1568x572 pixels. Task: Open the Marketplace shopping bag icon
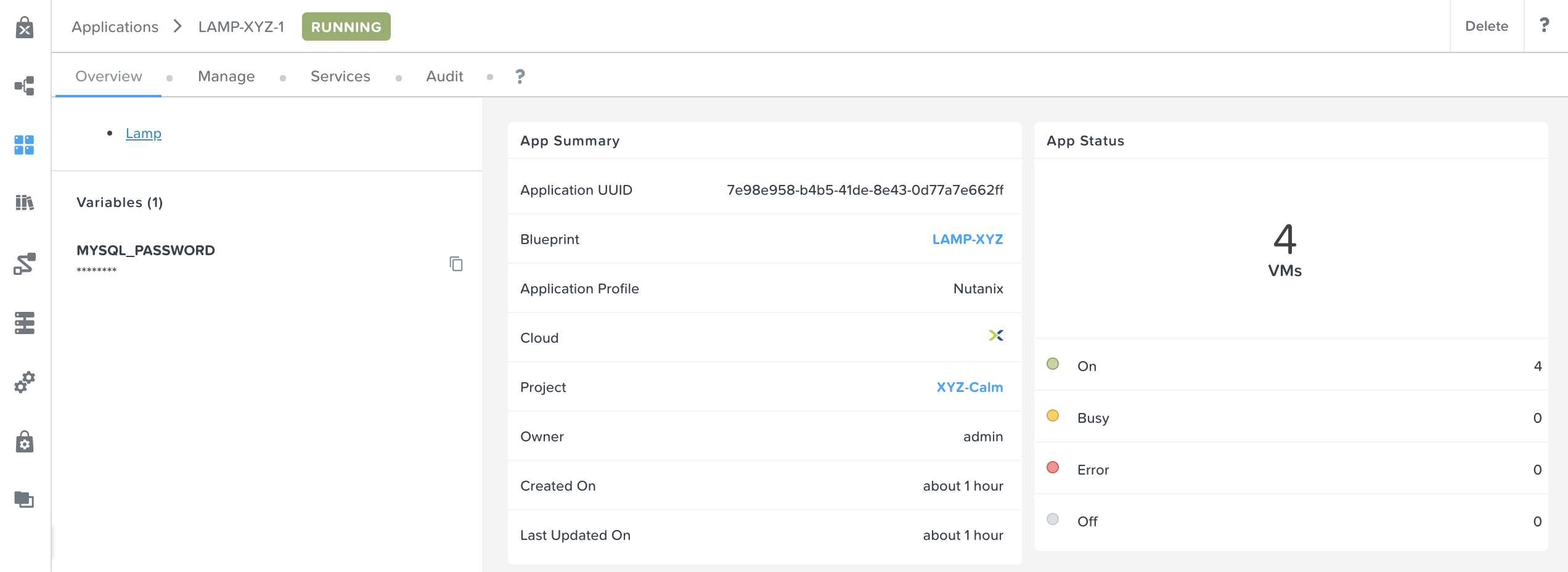(25, 27)
